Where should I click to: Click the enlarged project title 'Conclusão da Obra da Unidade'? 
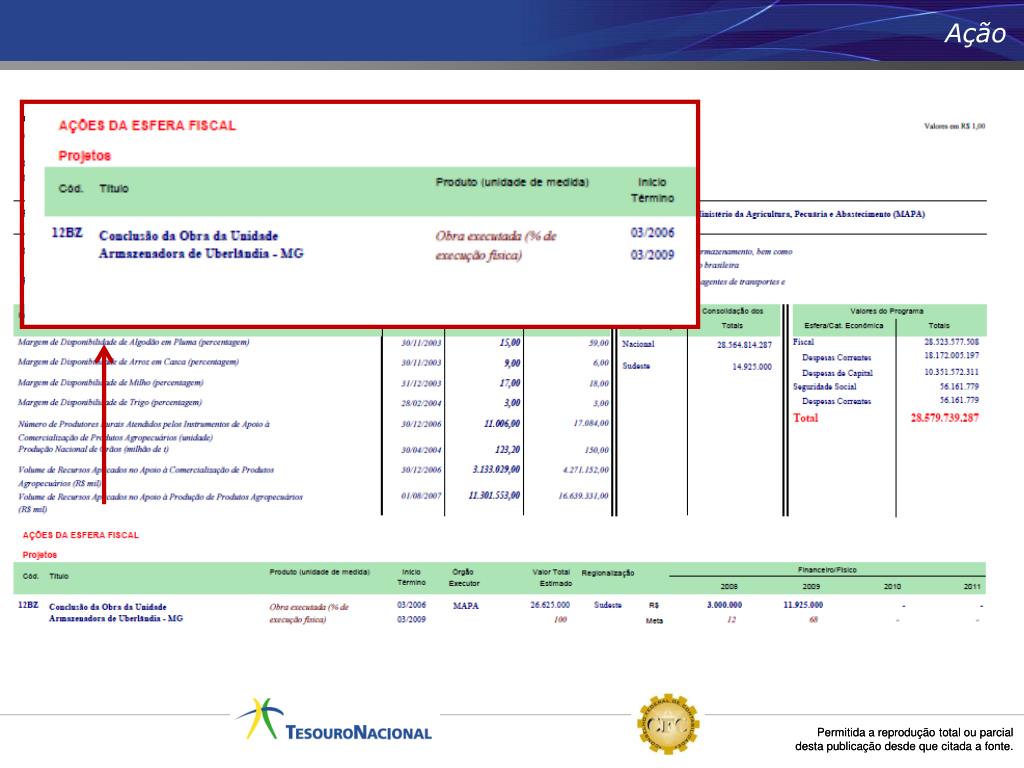188,236
